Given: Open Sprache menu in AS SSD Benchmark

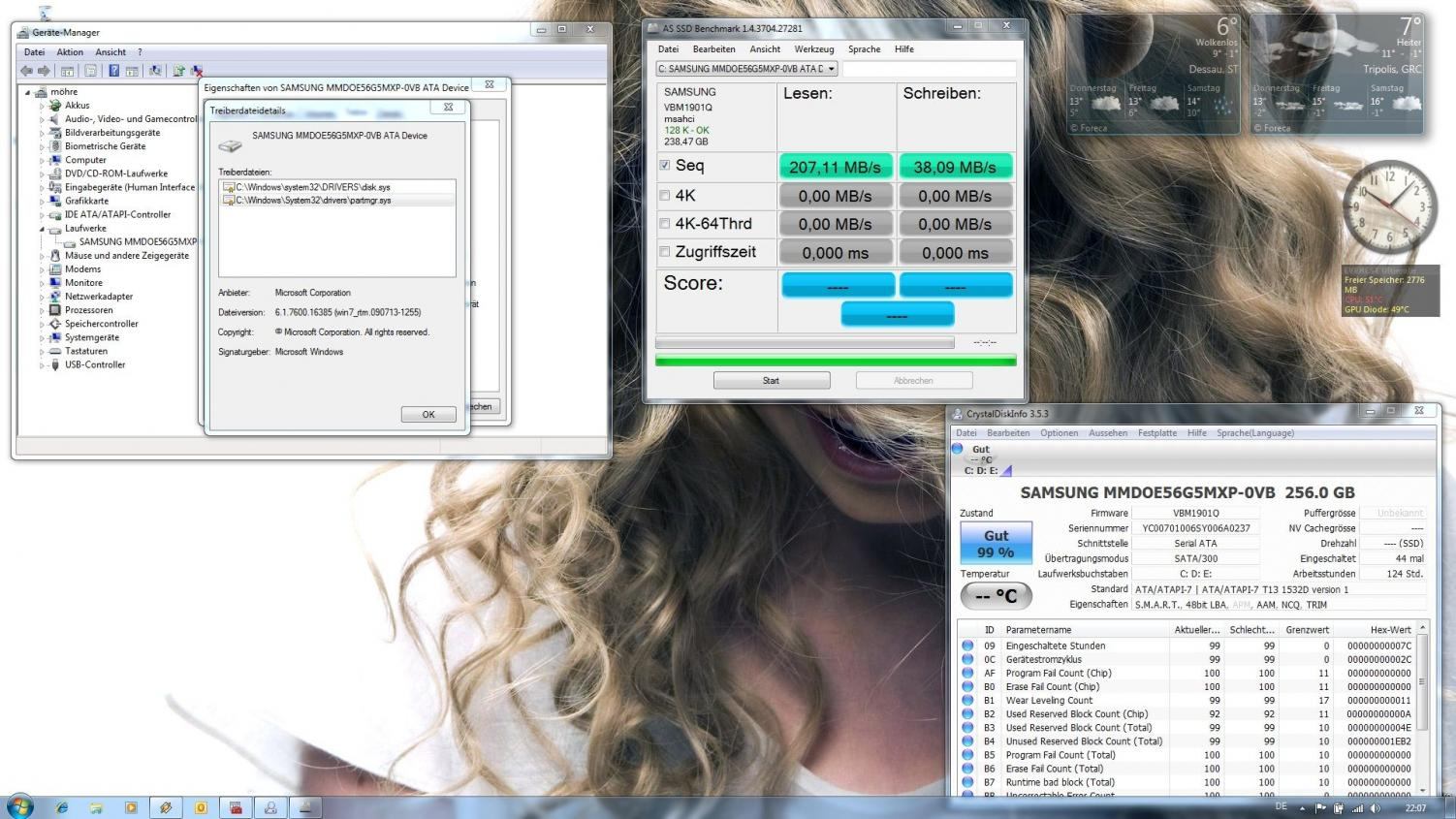Looking at the screenshot, I should pyautogui.click(x=864, y=49).
